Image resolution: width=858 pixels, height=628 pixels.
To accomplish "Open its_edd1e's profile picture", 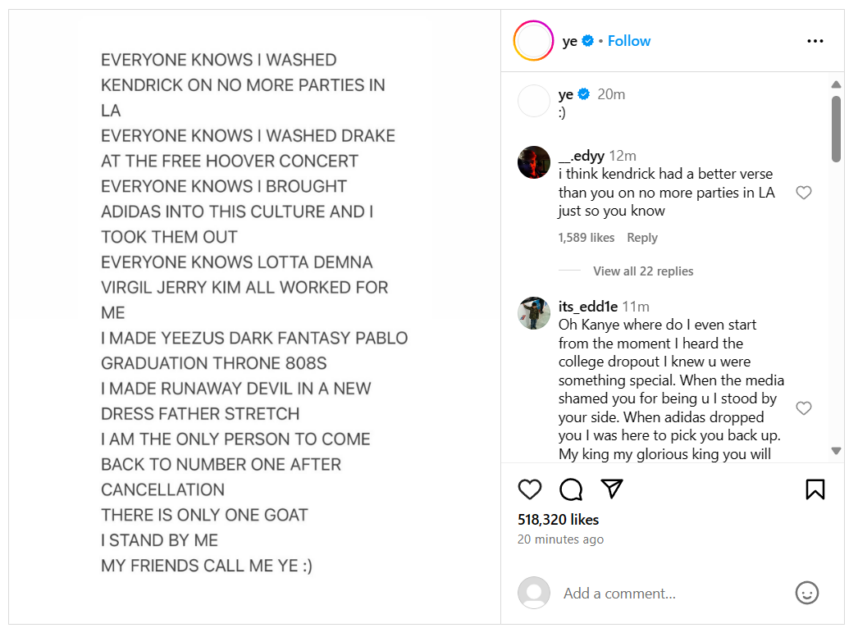I will [x=534, y=313].
